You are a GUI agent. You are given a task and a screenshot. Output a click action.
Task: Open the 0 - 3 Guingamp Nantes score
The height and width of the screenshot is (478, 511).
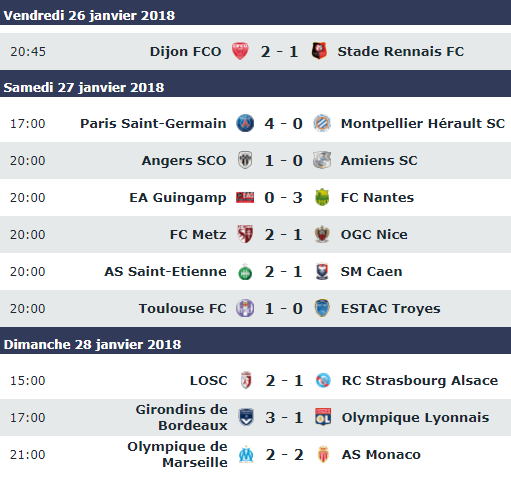point(283,197)
